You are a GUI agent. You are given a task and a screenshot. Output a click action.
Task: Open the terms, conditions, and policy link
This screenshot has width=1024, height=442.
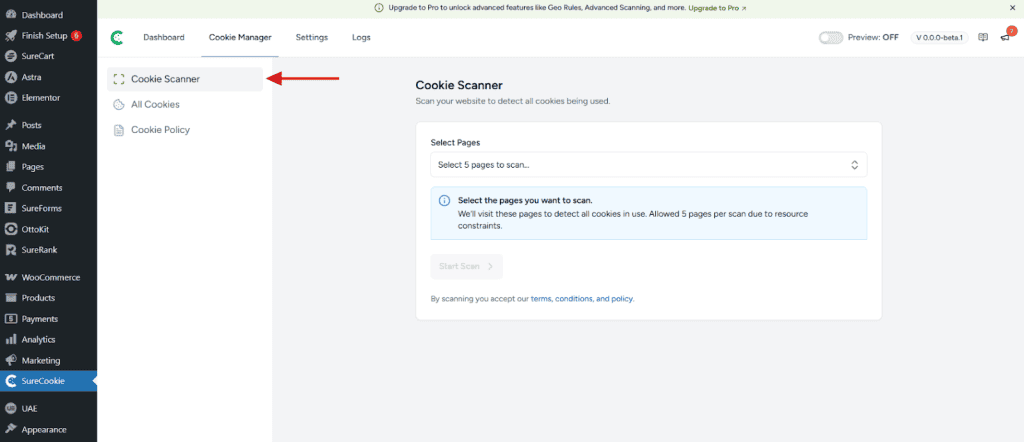click(x=582, y=299)
